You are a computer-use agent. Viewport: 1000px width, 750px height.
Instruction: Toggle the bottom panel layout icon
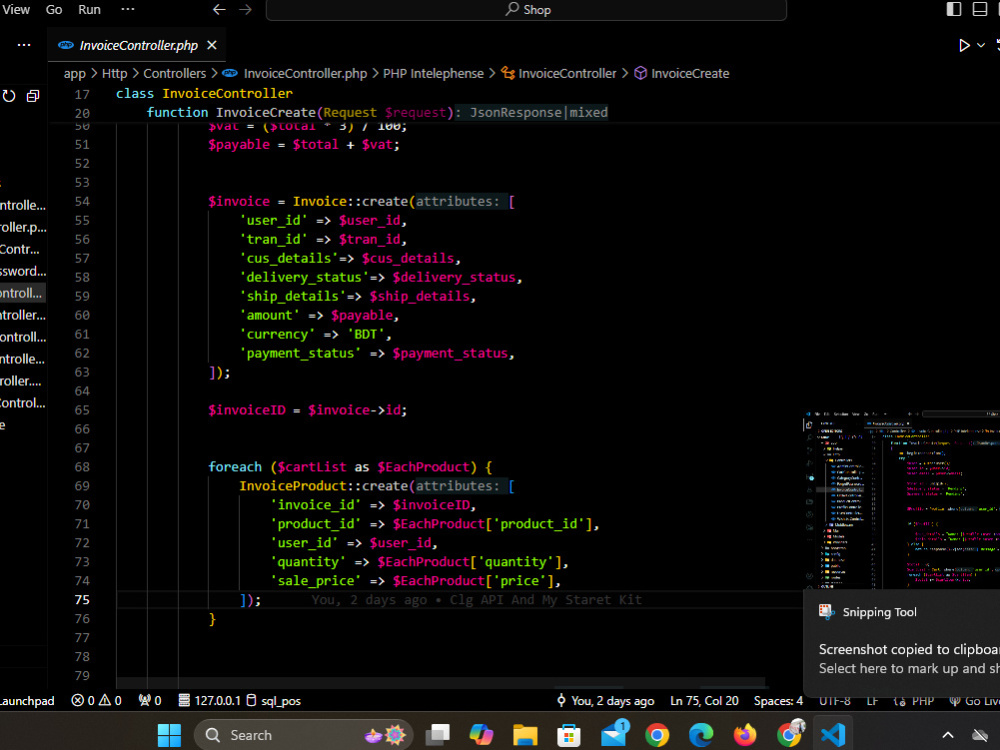[980, 9]
